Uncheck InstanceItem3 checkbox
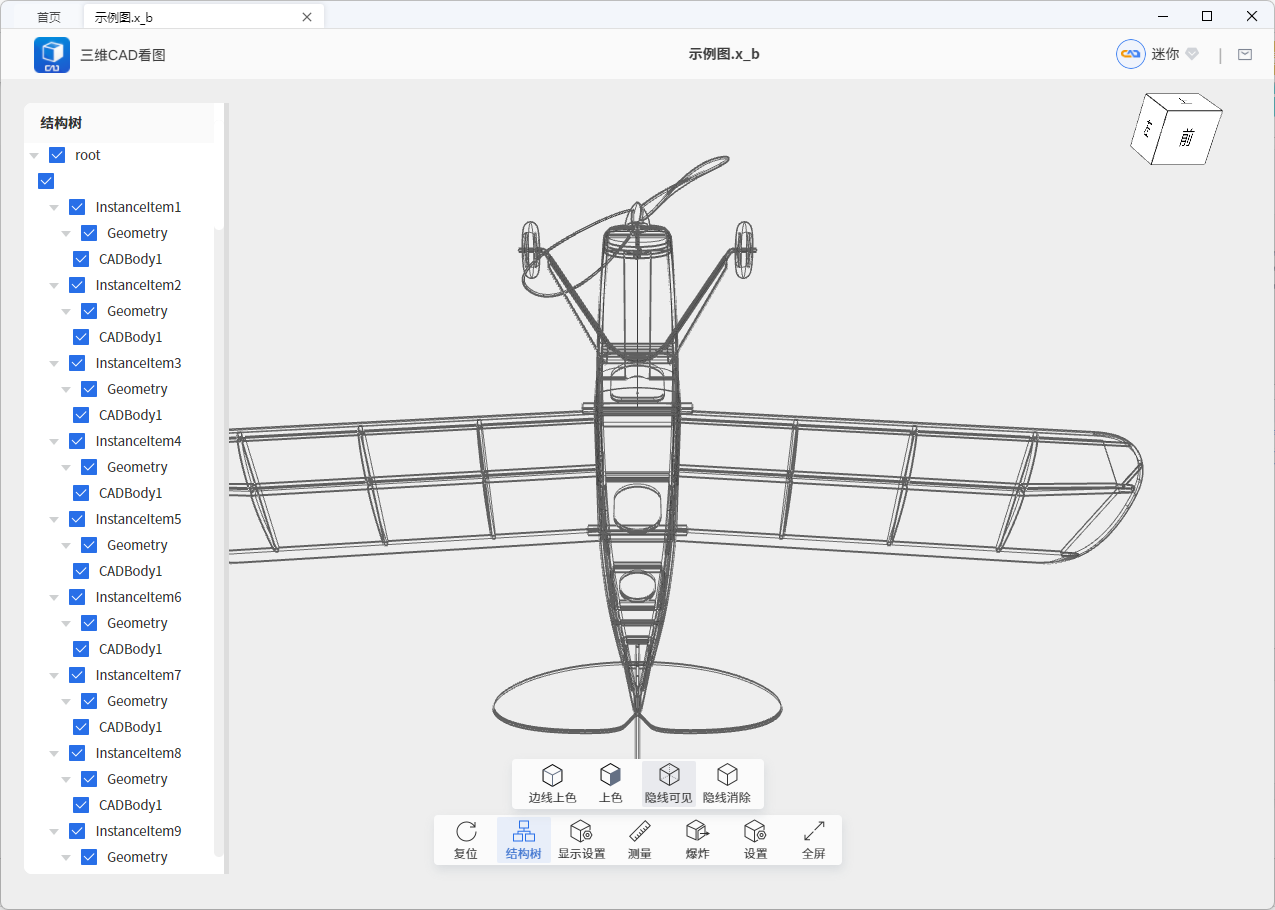Screen dimensions: 1275x910 point(77,363)
